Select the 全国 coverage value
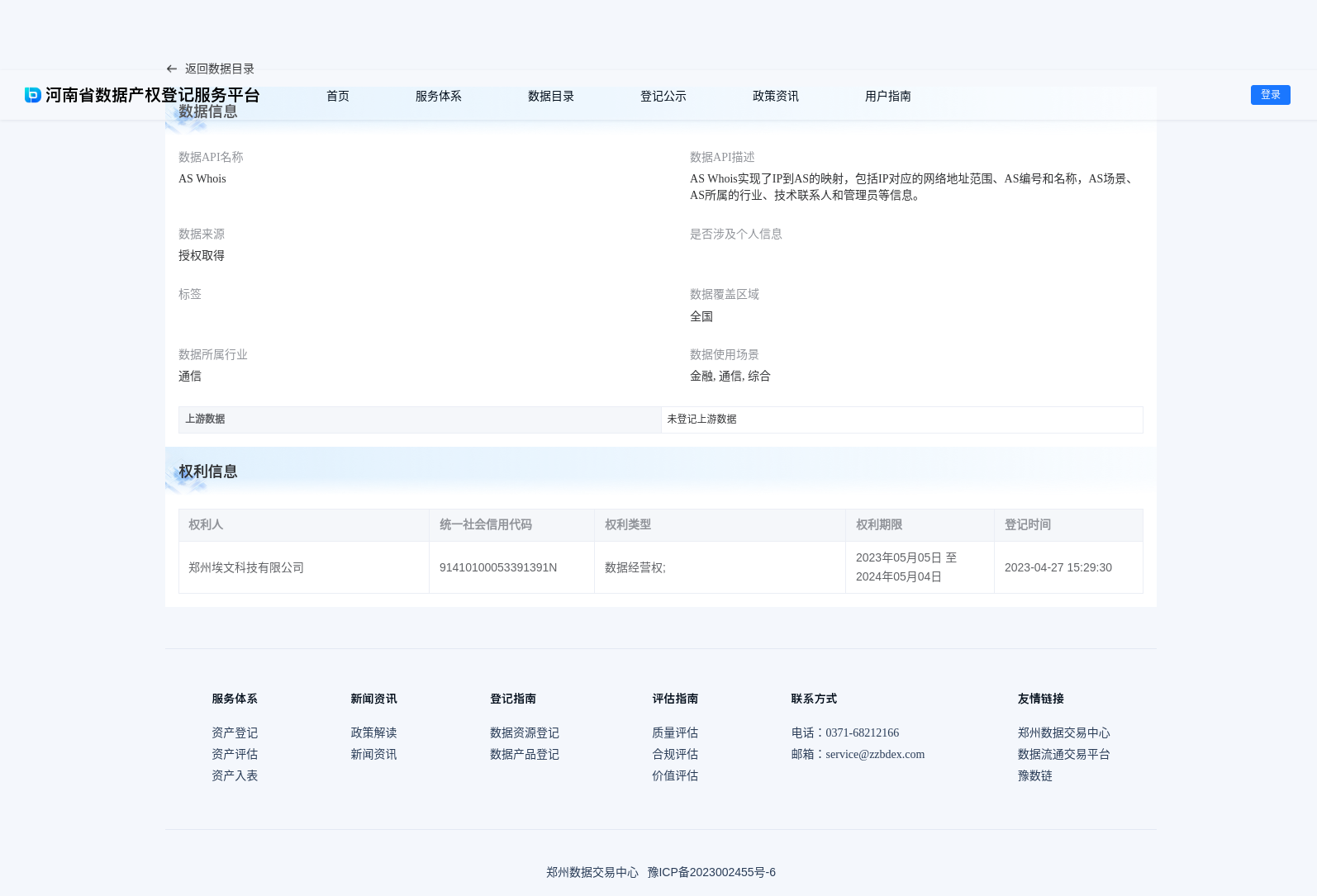This screenshot has height=896, width=1317. click(701, 316)
